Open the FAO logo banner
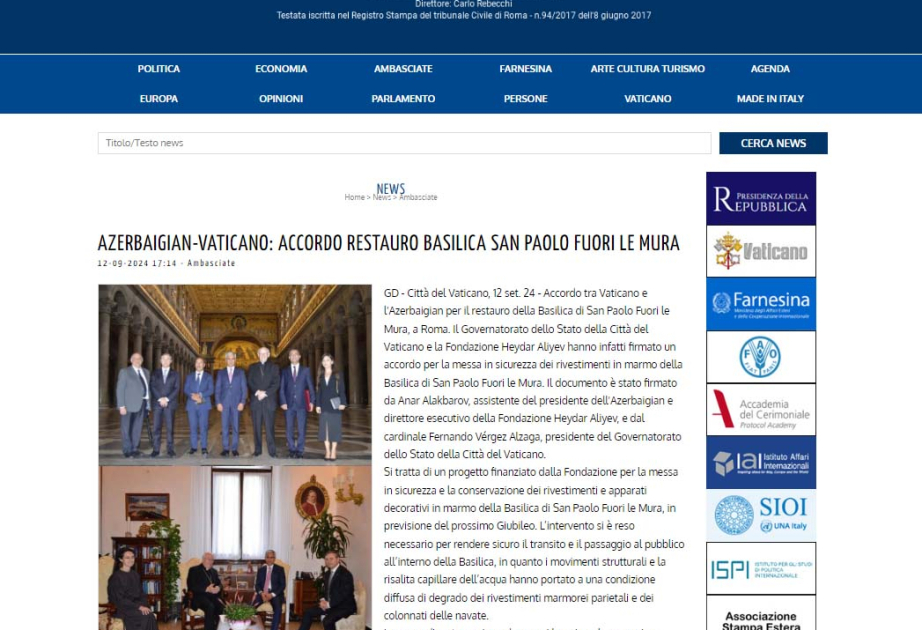 pos(761,357)
